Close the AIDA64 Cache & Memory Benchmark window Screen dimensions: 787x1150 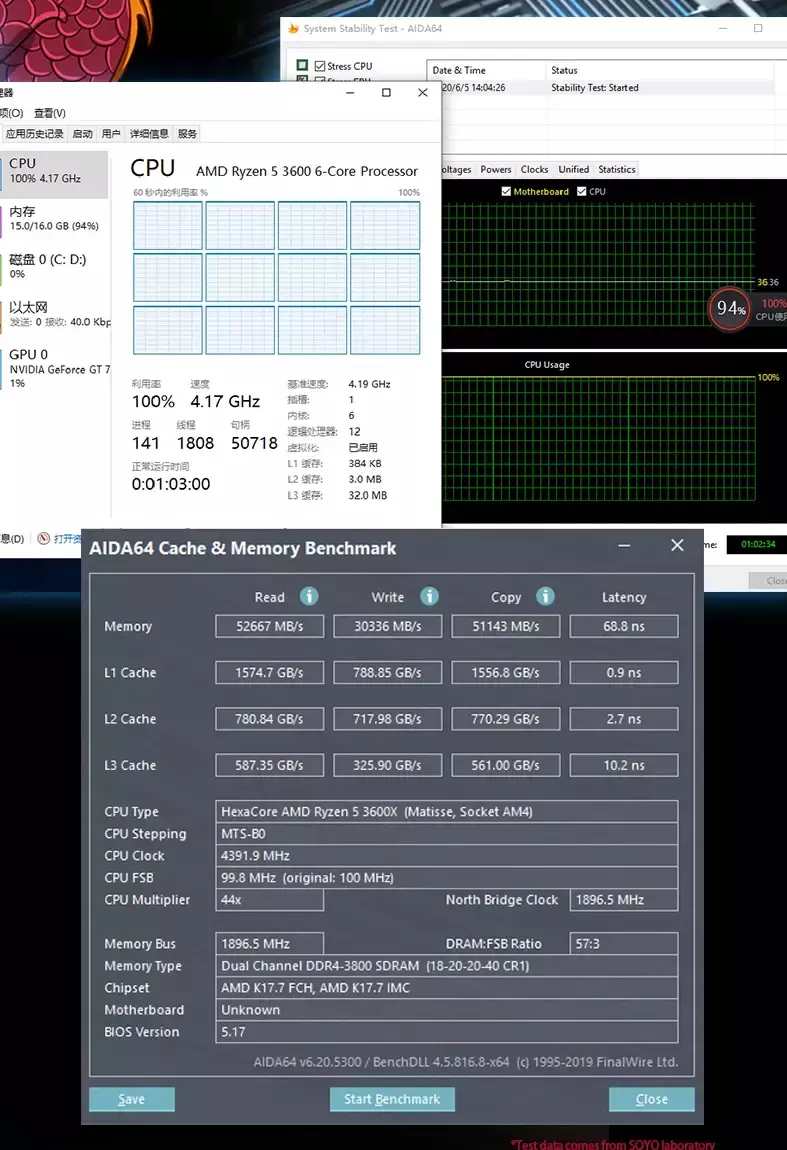[677, 545]
